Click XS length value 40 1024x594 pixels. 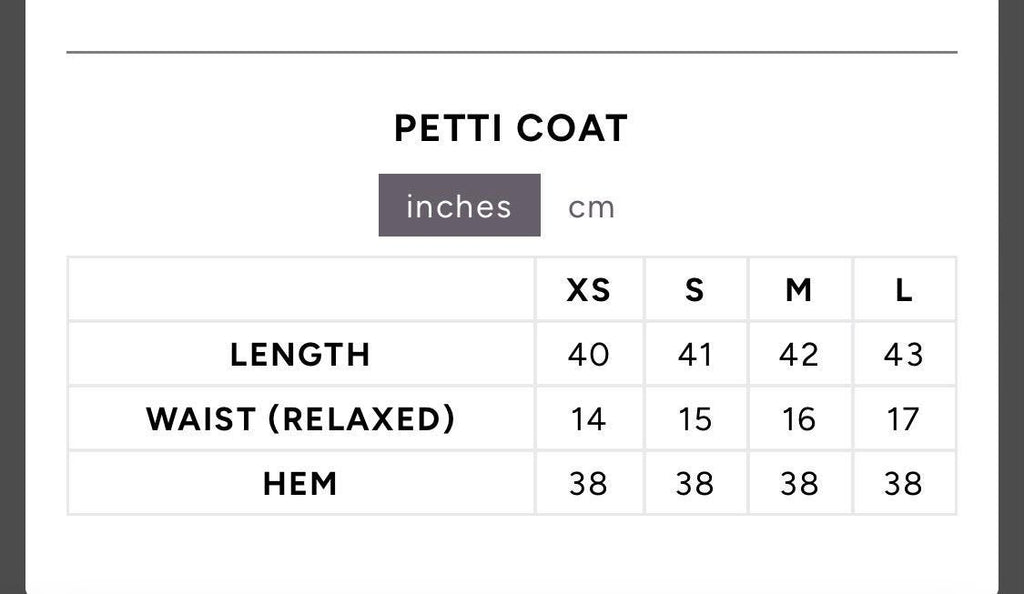(589, 354)
